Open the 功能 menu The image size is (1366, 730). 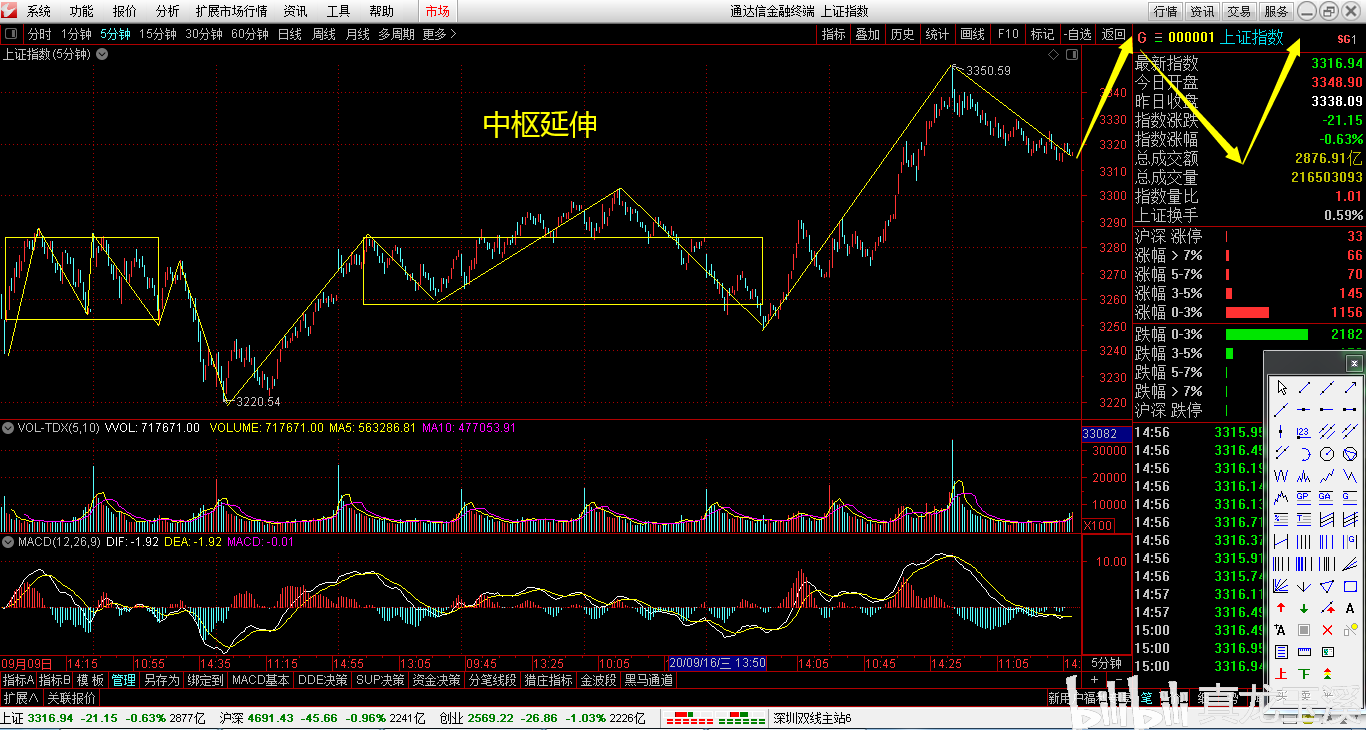point(82,11)
